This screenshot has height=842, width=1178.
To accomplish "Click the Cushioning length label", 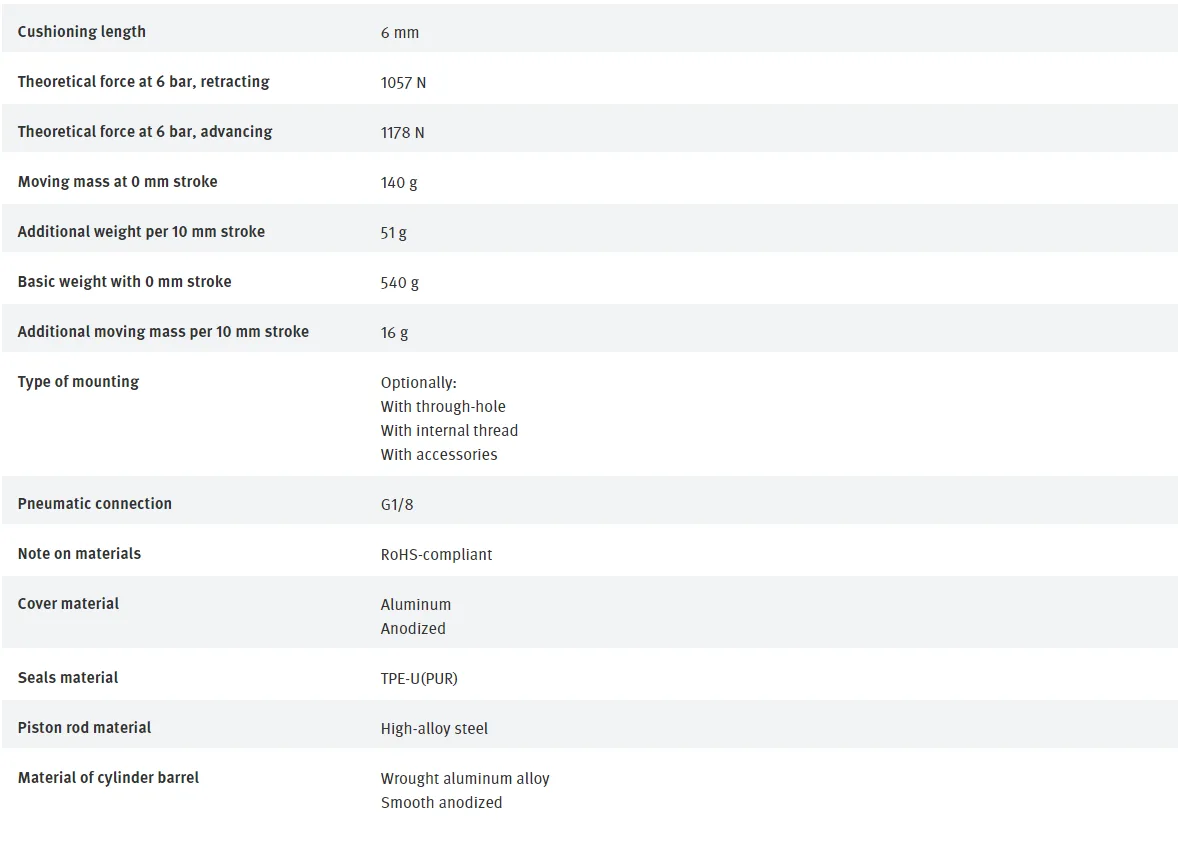I will click(81, 32).
